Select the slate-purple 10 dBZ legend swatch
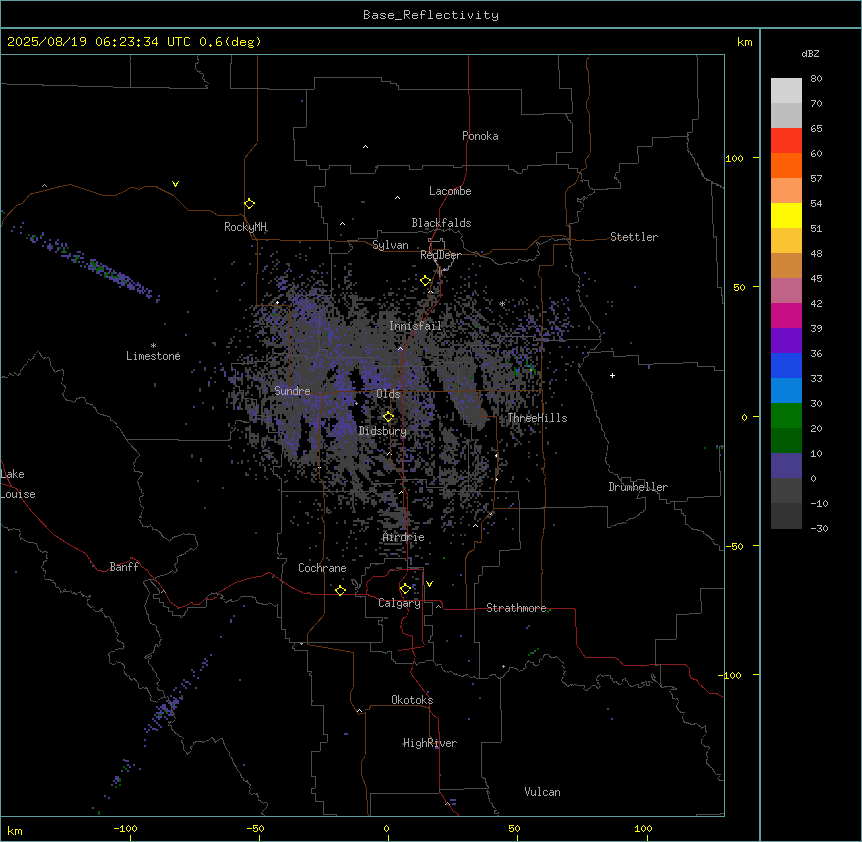The height and width of the screenshot is (842, 862). point(786,466)
